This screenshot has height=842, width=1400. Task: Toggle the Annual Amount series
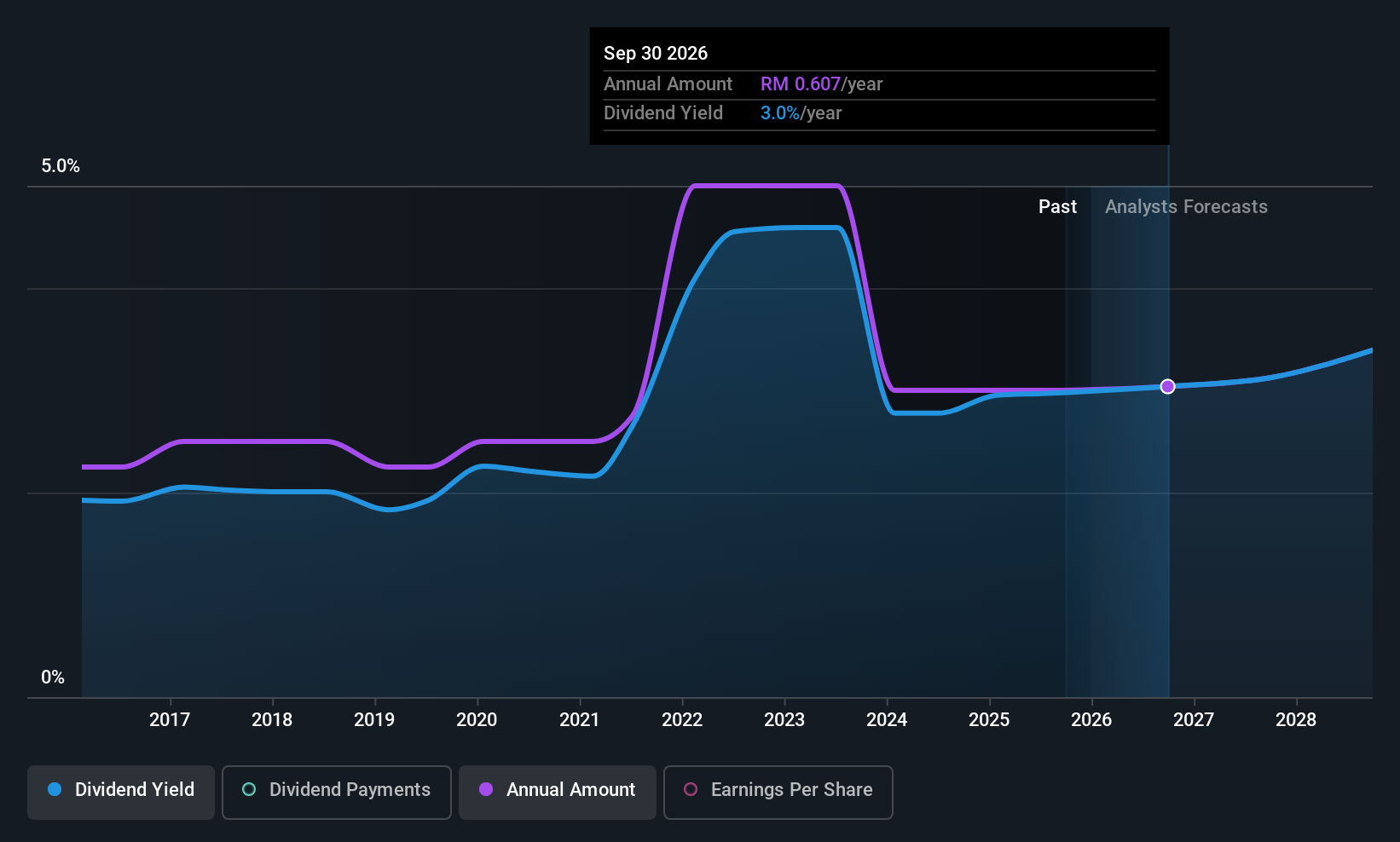coord(558,792)
